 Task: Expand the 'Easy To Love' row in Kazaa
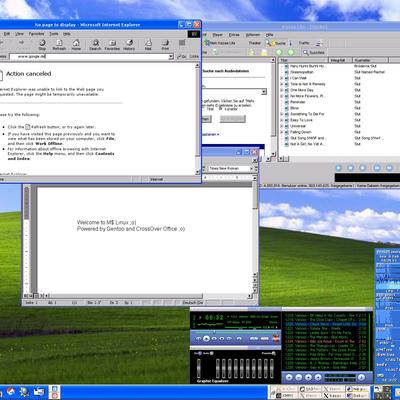click(x=282, y=120)
